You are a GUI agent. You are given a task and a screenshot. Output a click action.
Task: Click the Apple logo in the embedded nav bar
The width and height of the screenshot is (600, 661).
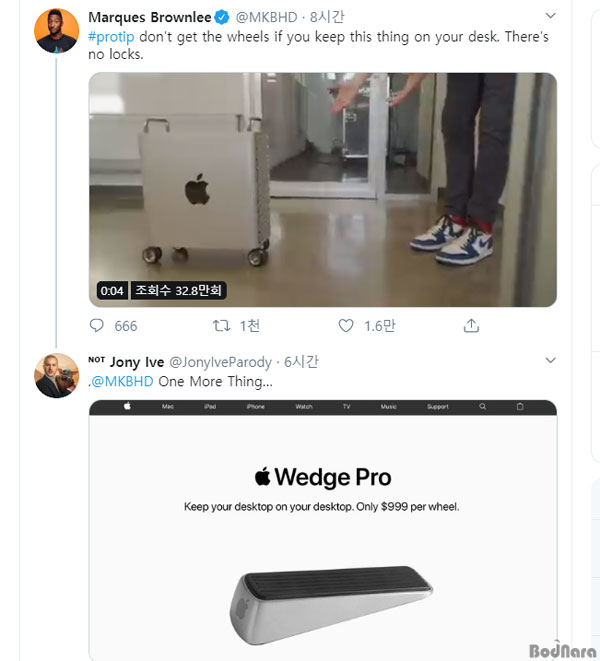pos(127,407)
